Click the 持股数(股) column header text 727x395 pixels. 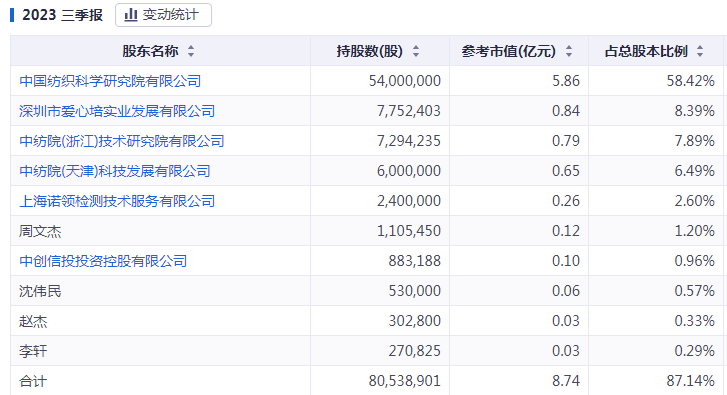click(370, 51)
